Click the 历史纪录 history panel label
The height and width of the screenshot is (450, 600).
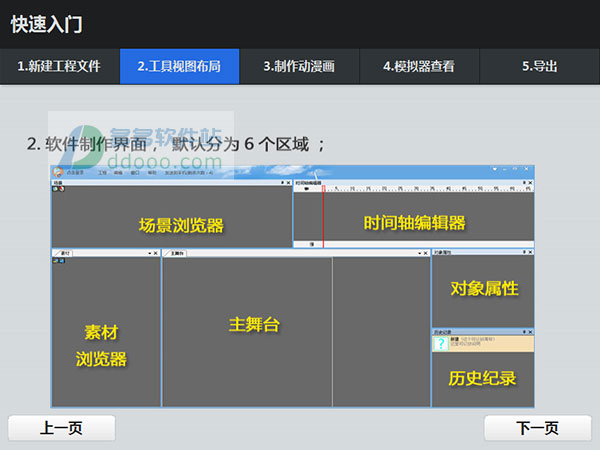click(x=484, y=378)
